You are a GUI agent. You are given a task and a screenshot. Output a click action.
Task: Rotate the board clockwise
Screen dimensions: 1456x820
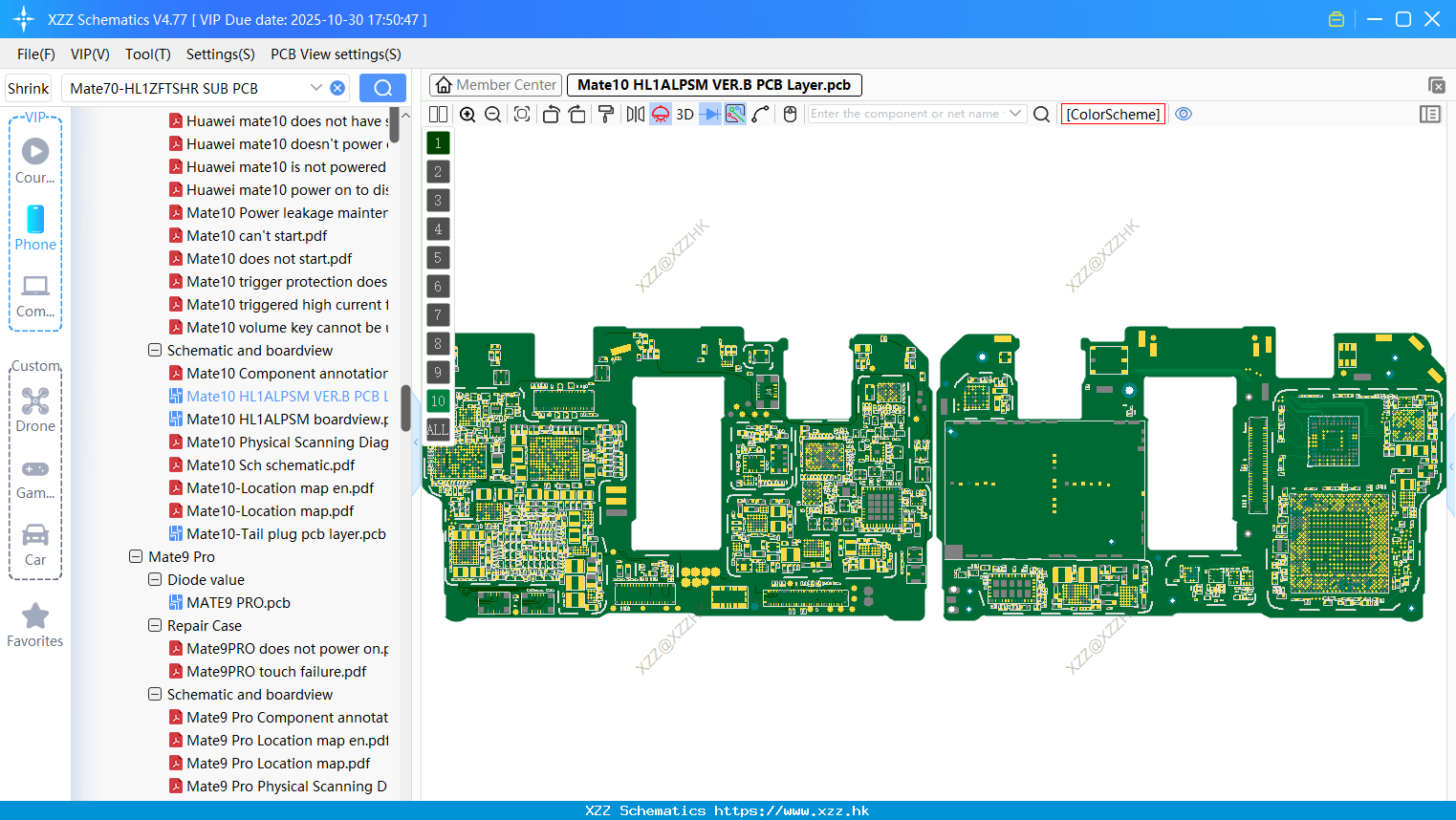pyautogui.click(x=577, y=114)
